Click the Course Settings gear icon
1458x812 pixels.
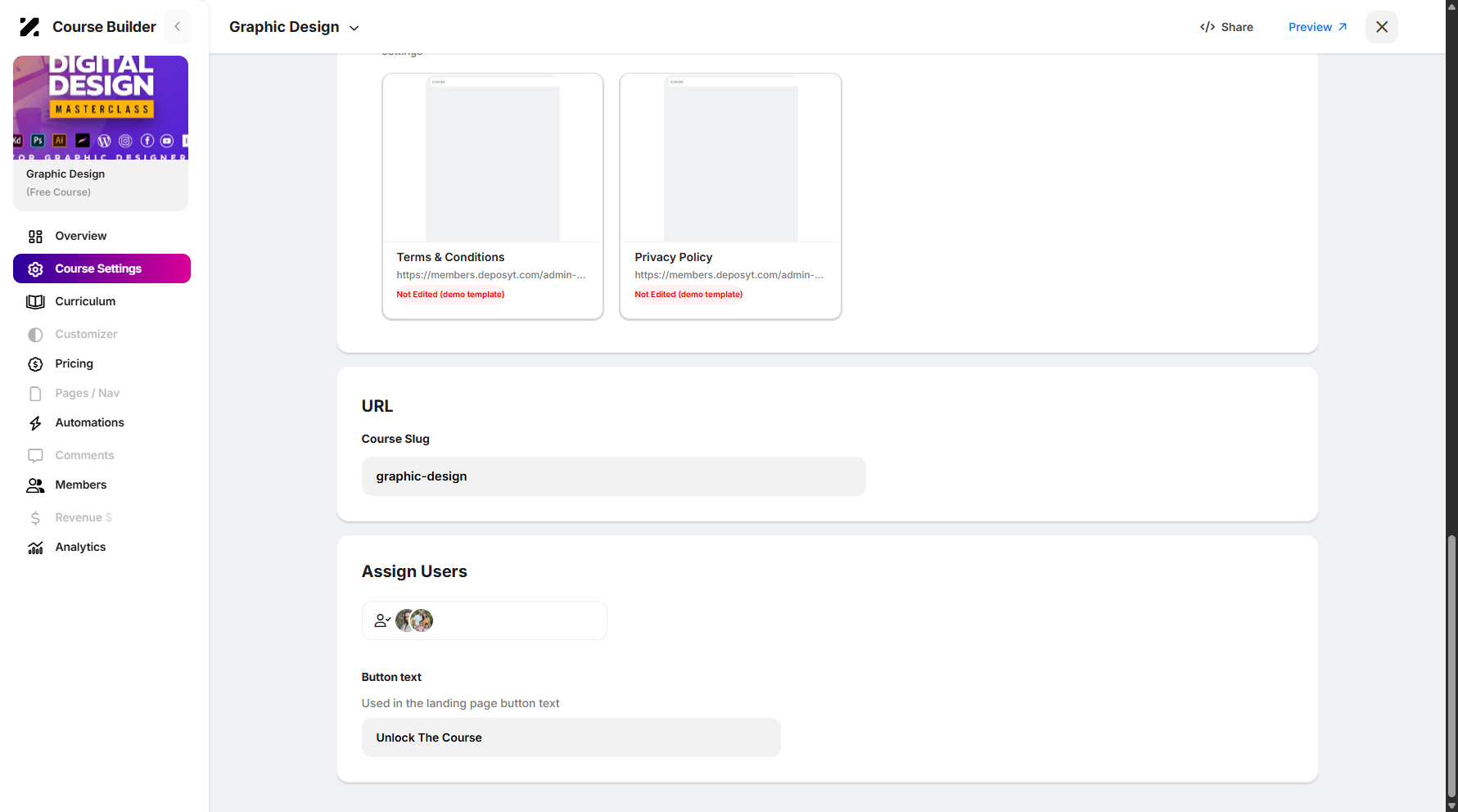35,269
